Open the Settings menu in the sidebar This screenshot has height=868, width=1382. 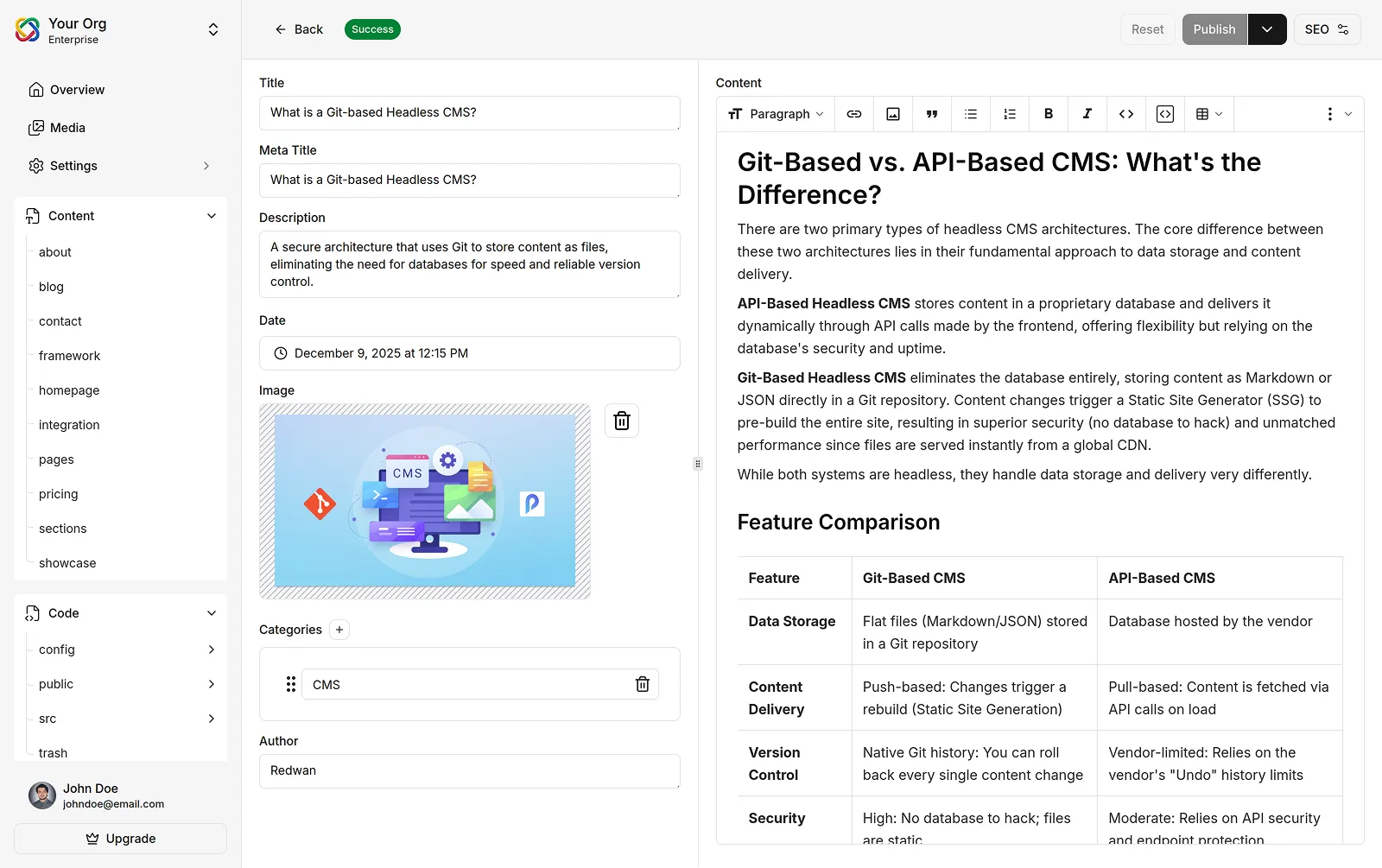tap(73, 165)
